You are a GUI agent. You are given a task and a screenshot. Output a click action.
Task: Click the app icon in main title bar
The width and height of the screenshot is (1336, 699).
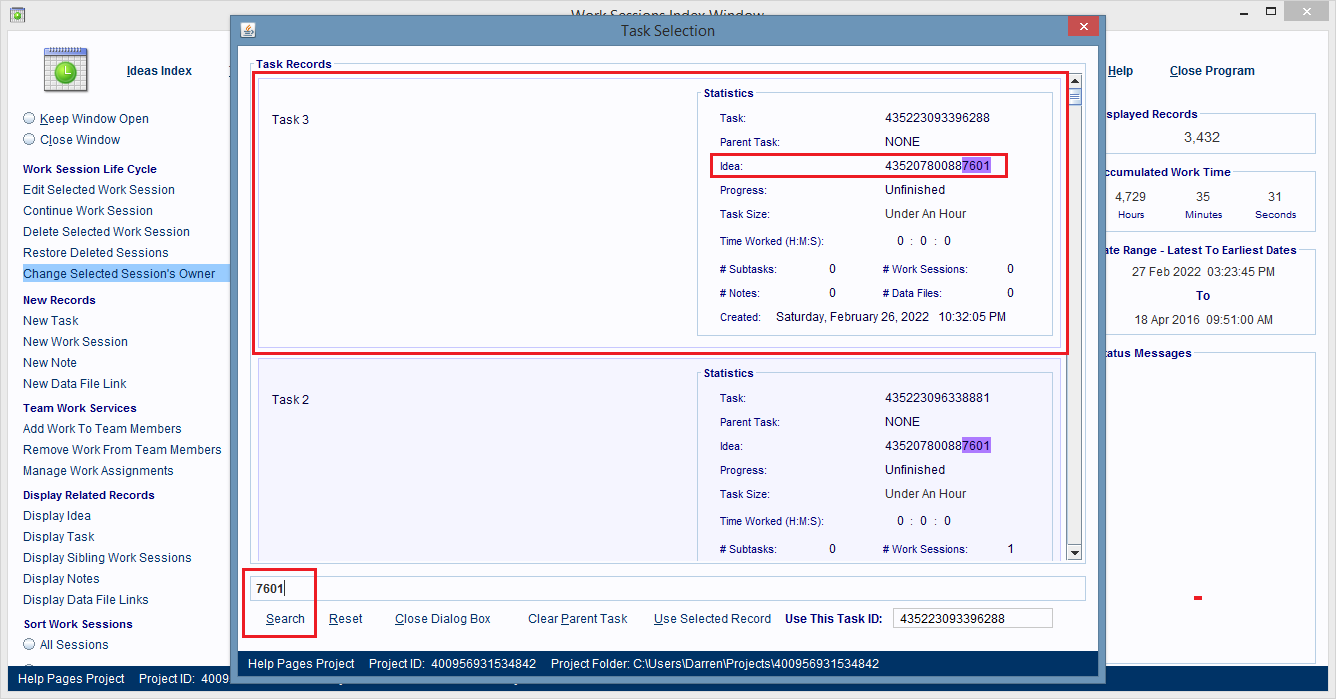[16, 14]
